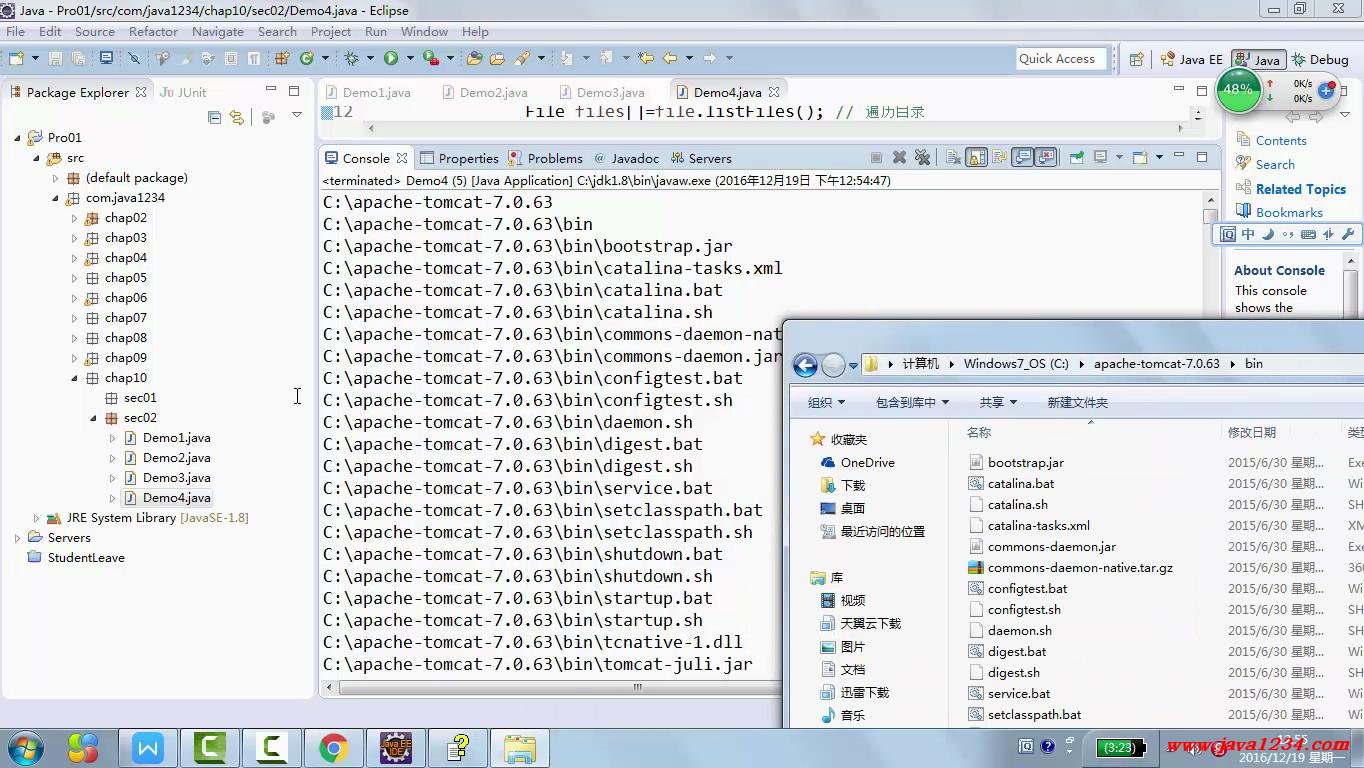
Task: Click Remove All Terminated Launches icon
Action: [x=923, y=157]
